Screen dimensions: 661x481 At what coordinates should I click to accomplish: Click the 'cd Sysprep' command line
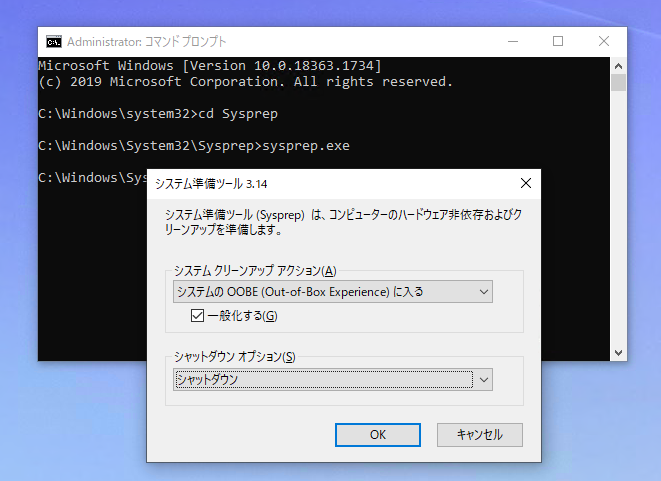coord(158,114)
